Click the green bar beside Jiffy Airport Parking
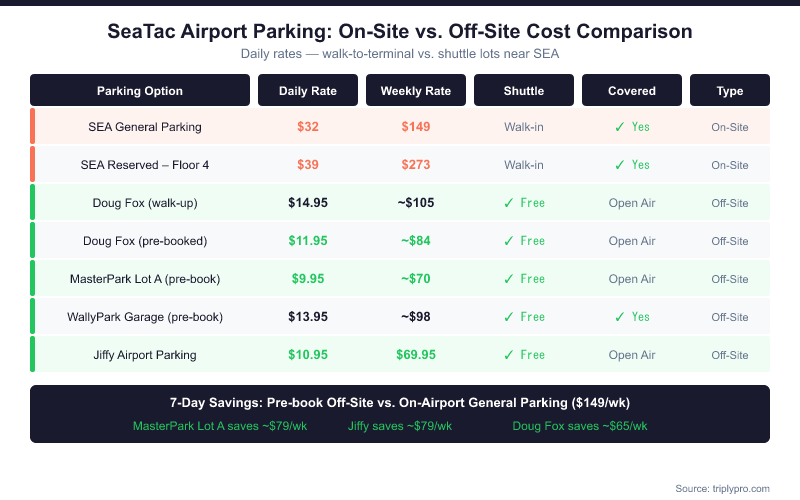Screen dimensions: 800x500 (33, 355)
